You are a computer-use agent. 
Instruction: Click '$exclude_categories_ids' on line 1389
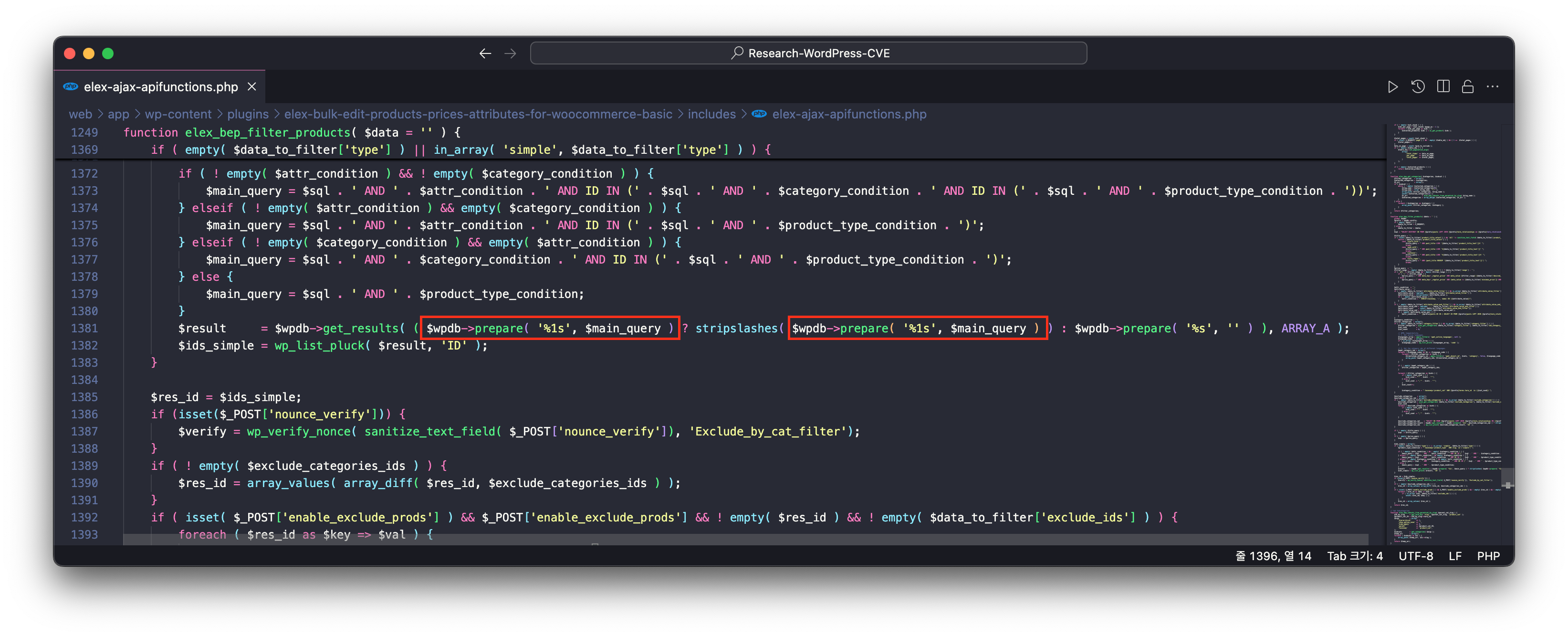326,466
